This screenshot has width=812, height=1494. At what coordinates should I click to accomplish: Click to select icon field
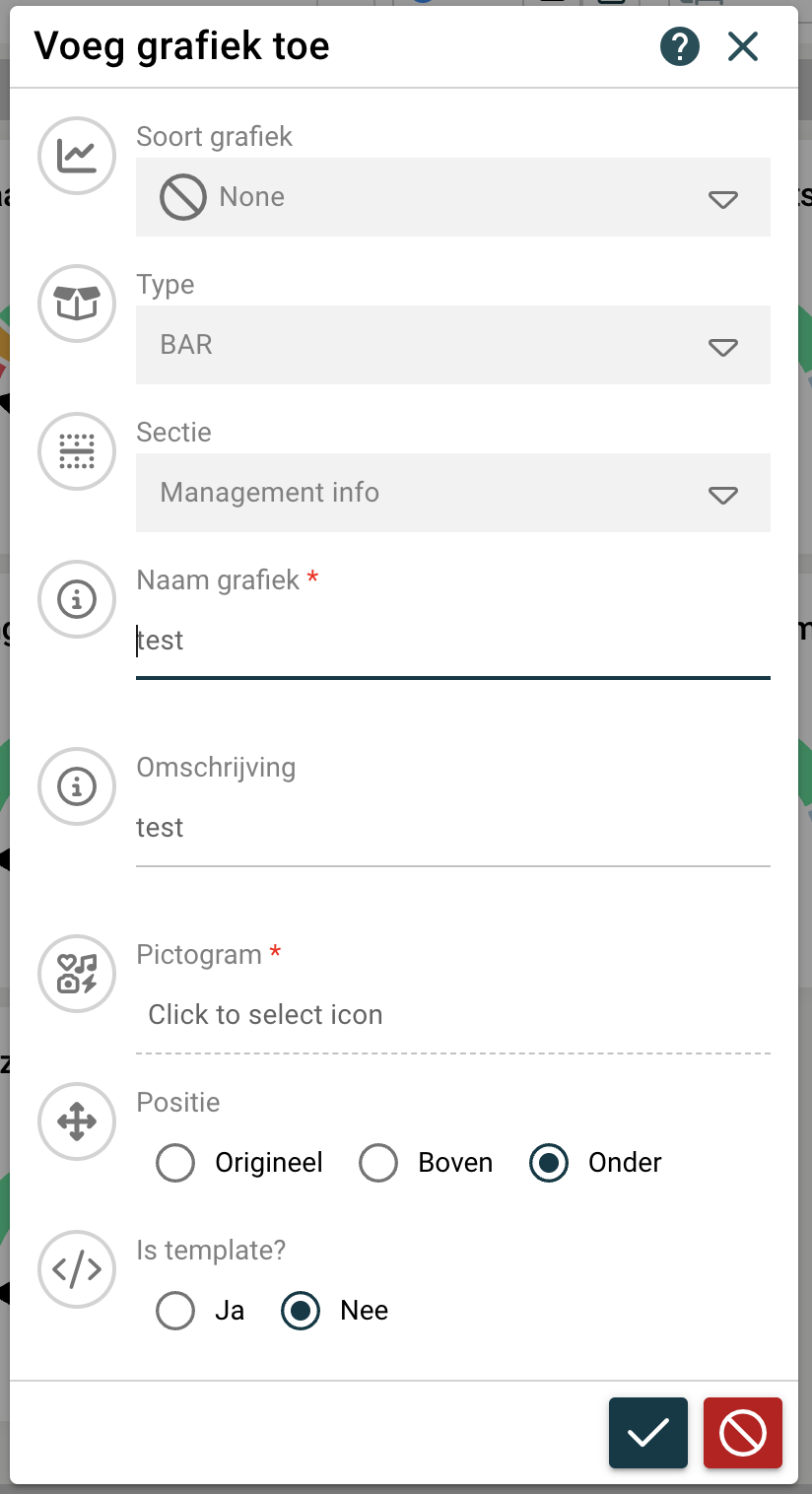point(453,1015)
